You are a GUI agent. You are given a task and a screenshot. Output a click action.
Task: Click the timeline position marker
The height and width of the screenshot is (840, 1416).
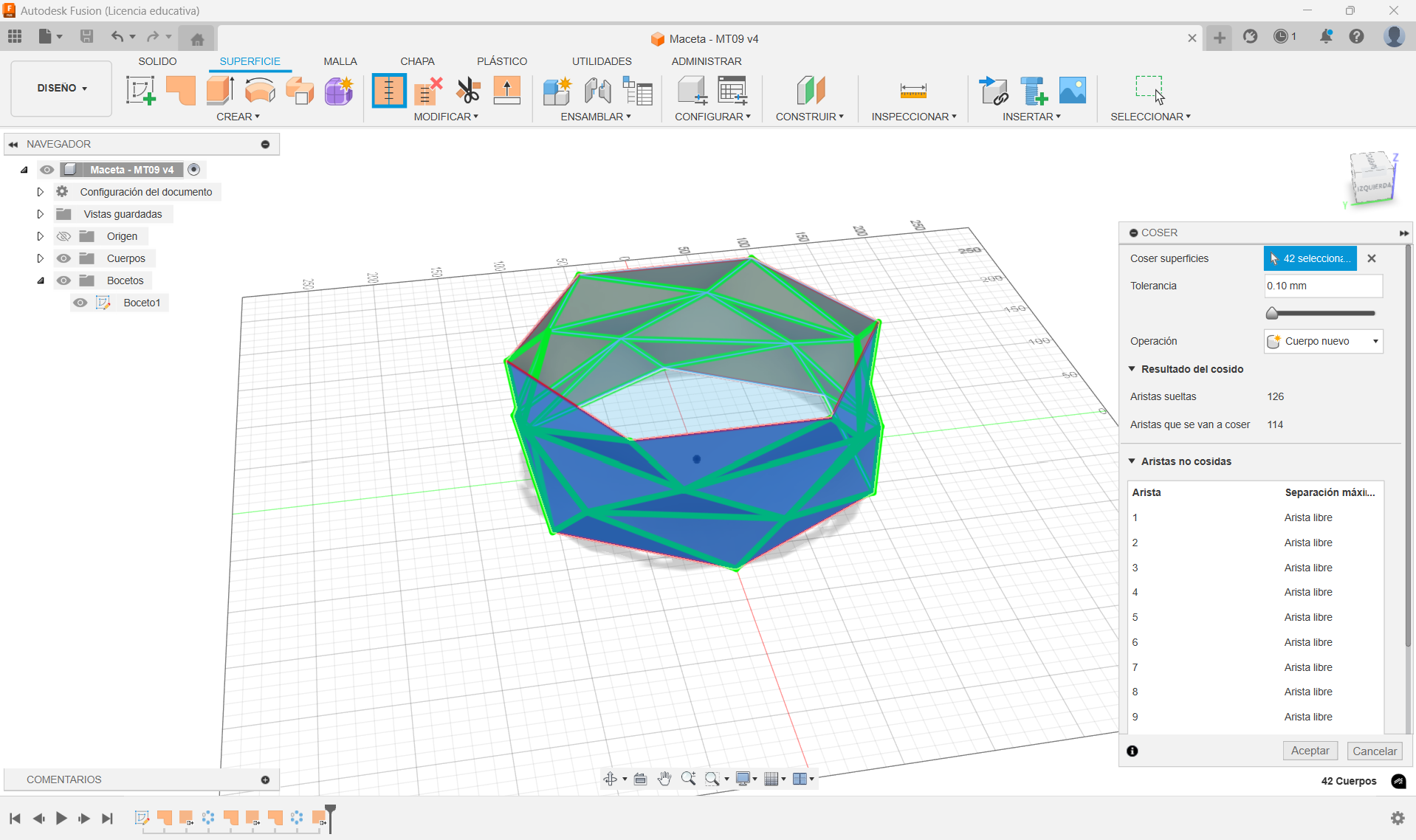coord(330,818)
